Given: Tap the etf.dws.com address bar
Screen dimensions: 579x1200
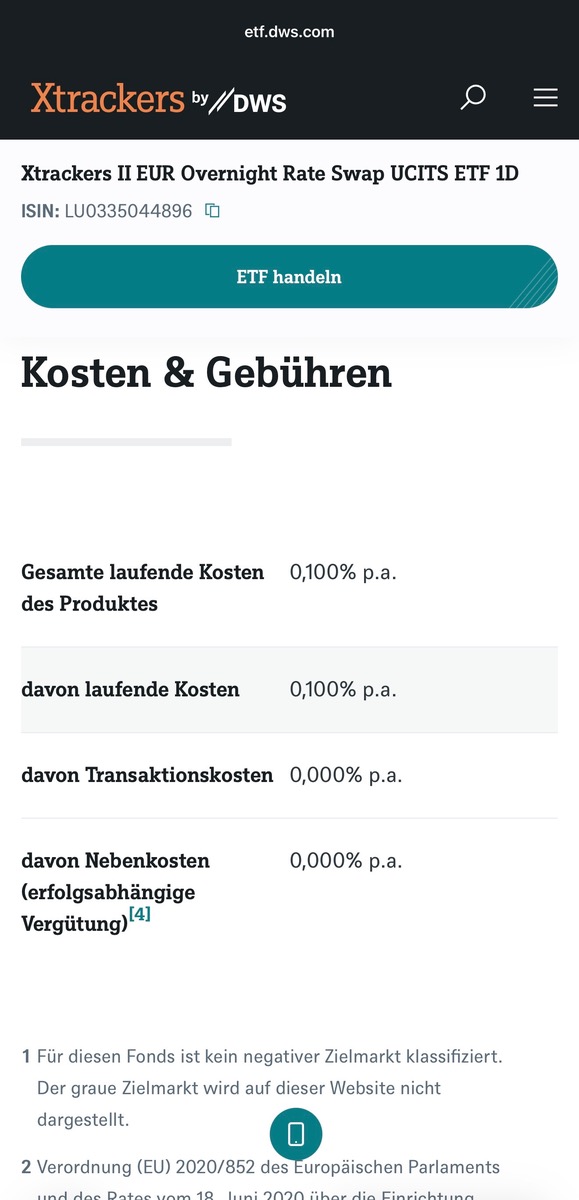Looking at the screenshot, I should point(289,32).
